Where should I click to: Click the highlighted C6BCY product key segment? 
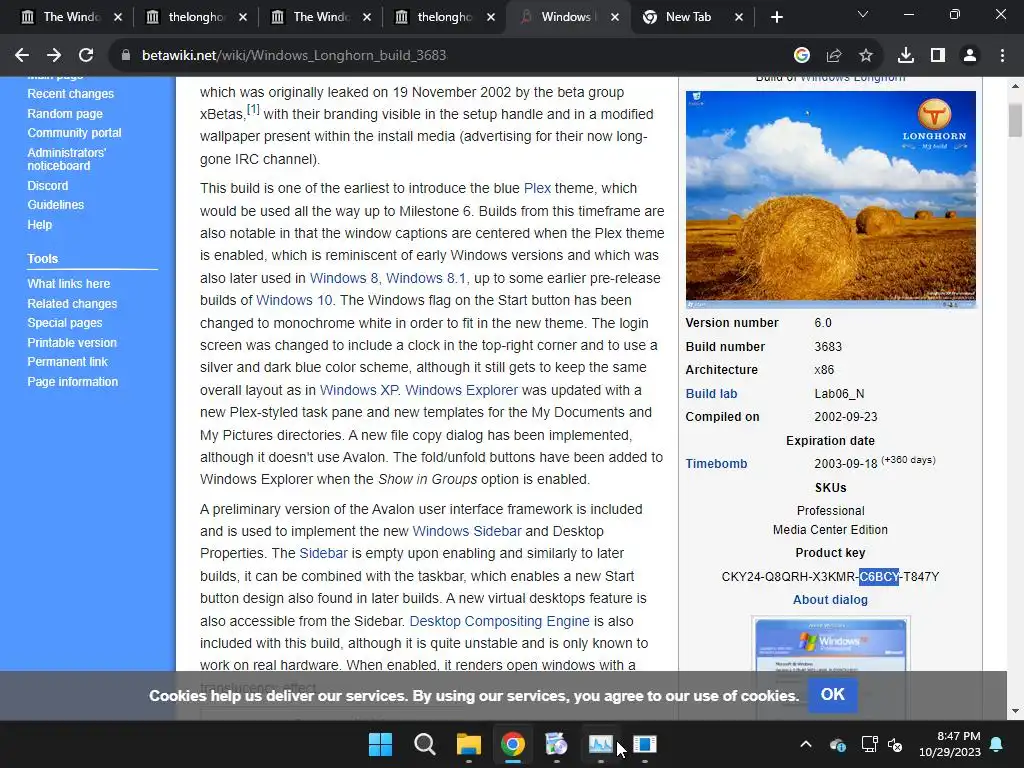click(x=879, y=577)
